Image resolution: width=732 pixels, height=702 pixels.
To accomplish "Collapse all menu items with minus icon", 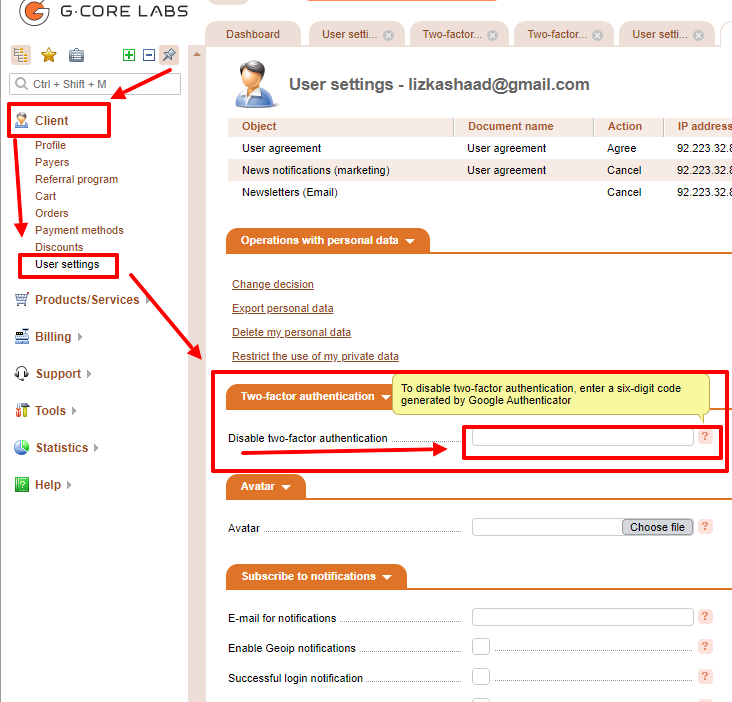I will click(149, 55).
